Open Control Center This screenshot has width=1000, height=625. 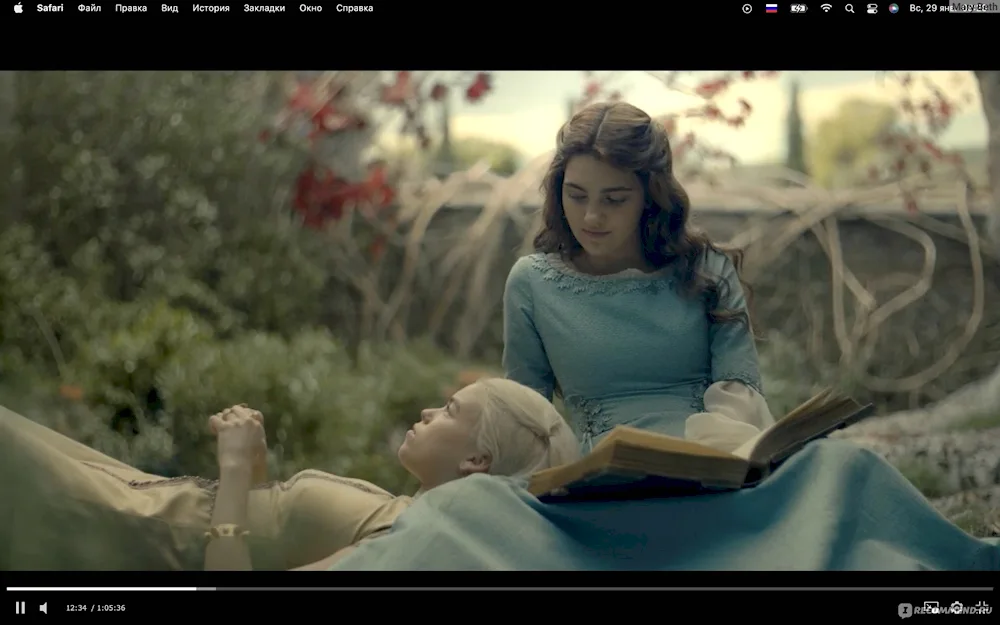872,8
